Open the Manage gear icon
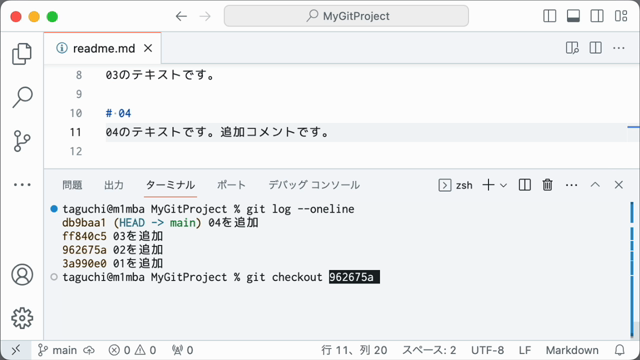640x360 pixels. 22,318
